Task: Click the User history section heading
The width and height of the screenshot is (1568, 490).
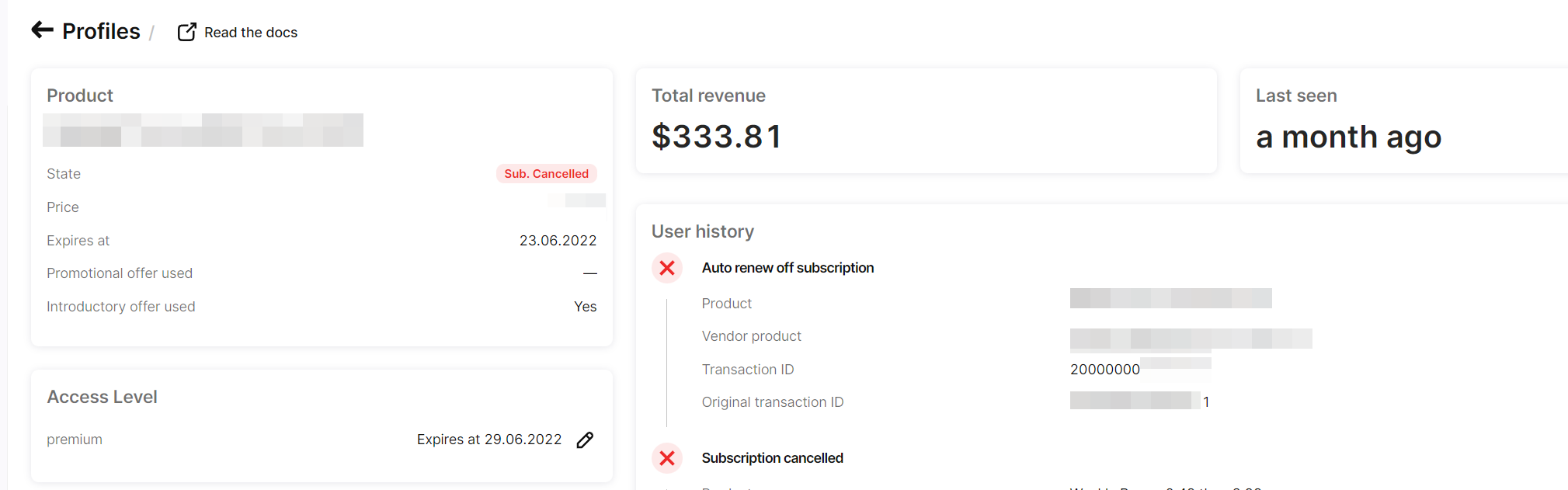Action: 702,231
